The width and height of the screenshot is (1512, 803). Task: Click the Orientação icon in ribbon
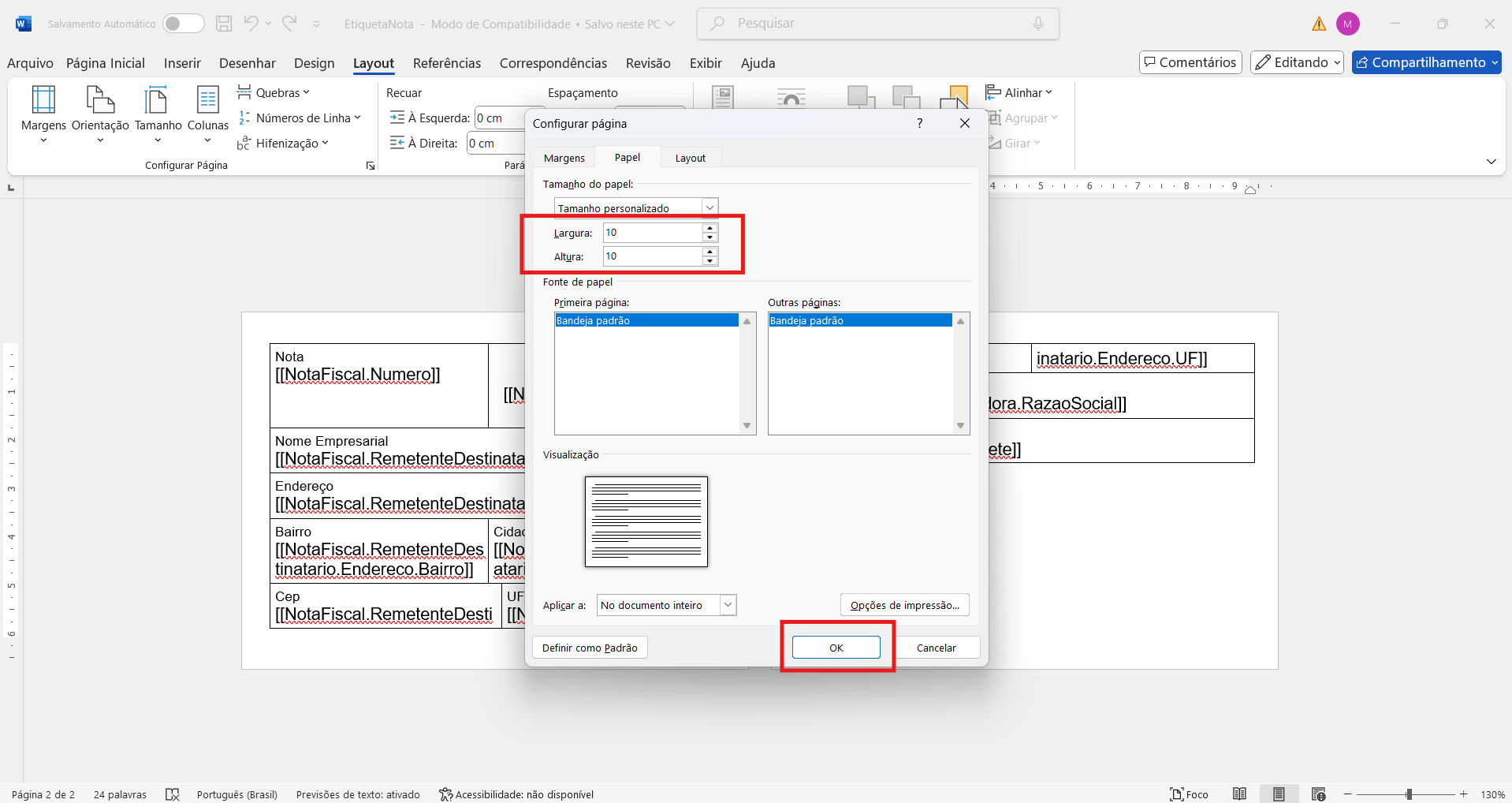[100, 101]
